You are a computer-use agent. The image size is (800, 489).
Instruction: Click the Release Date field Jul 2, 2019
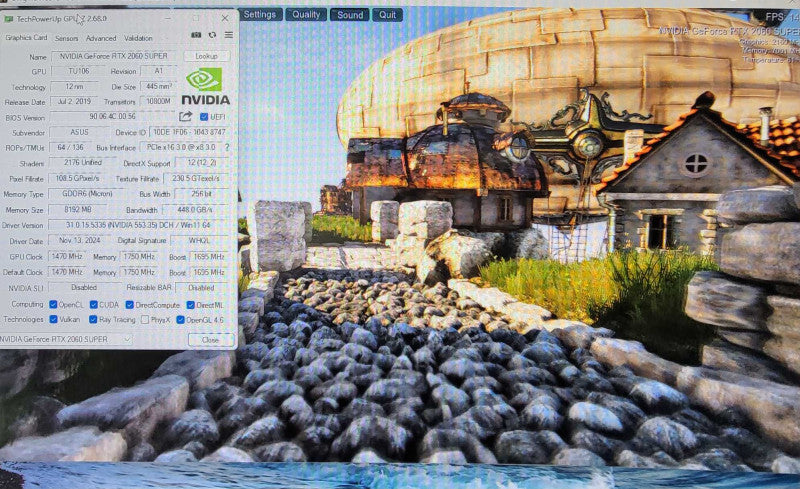tap(74, 101)
